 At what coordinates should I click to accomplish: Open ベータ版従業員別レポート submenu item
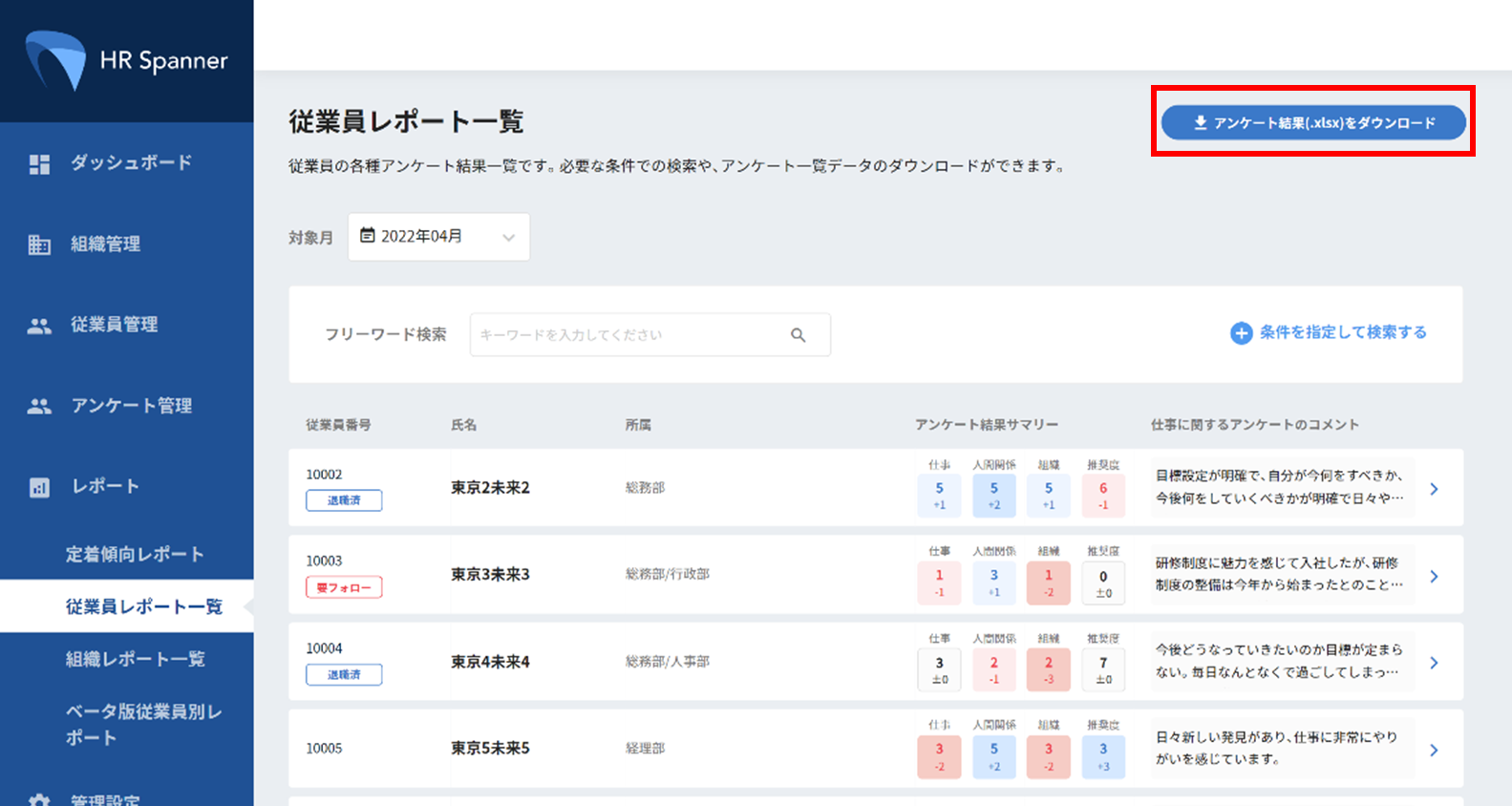pyautogui.click(x=143, y=724)
